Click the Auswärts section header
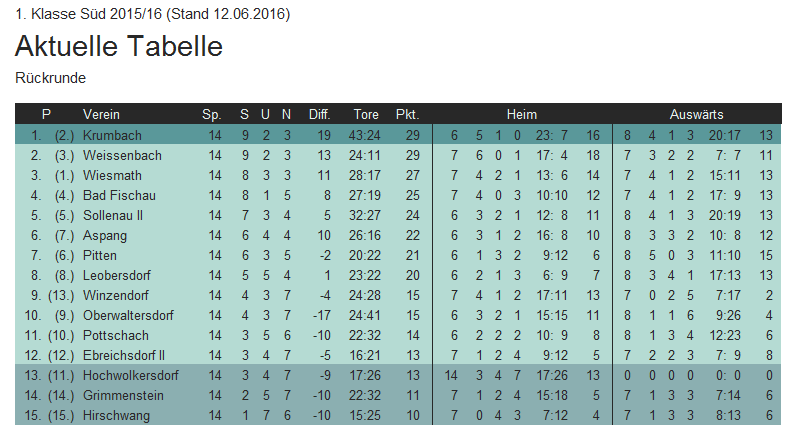Image resolution: width=796 pixels, height=432 pixels. click(x=697, y=114)
